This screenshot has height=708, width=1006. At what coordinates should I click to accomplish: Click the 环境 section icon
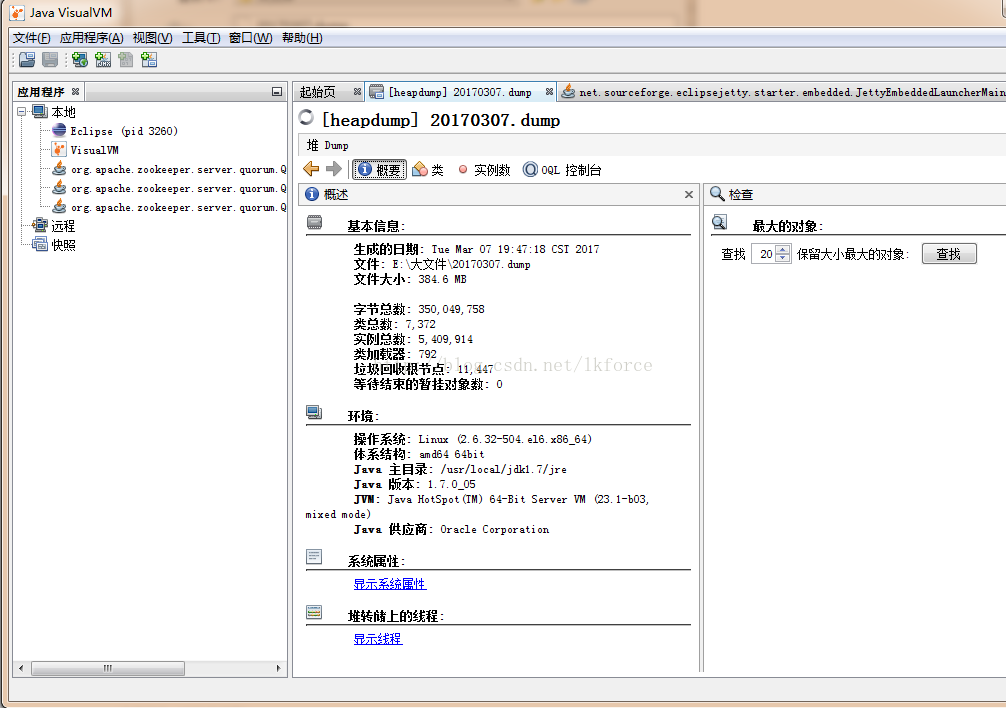point(314,412)
